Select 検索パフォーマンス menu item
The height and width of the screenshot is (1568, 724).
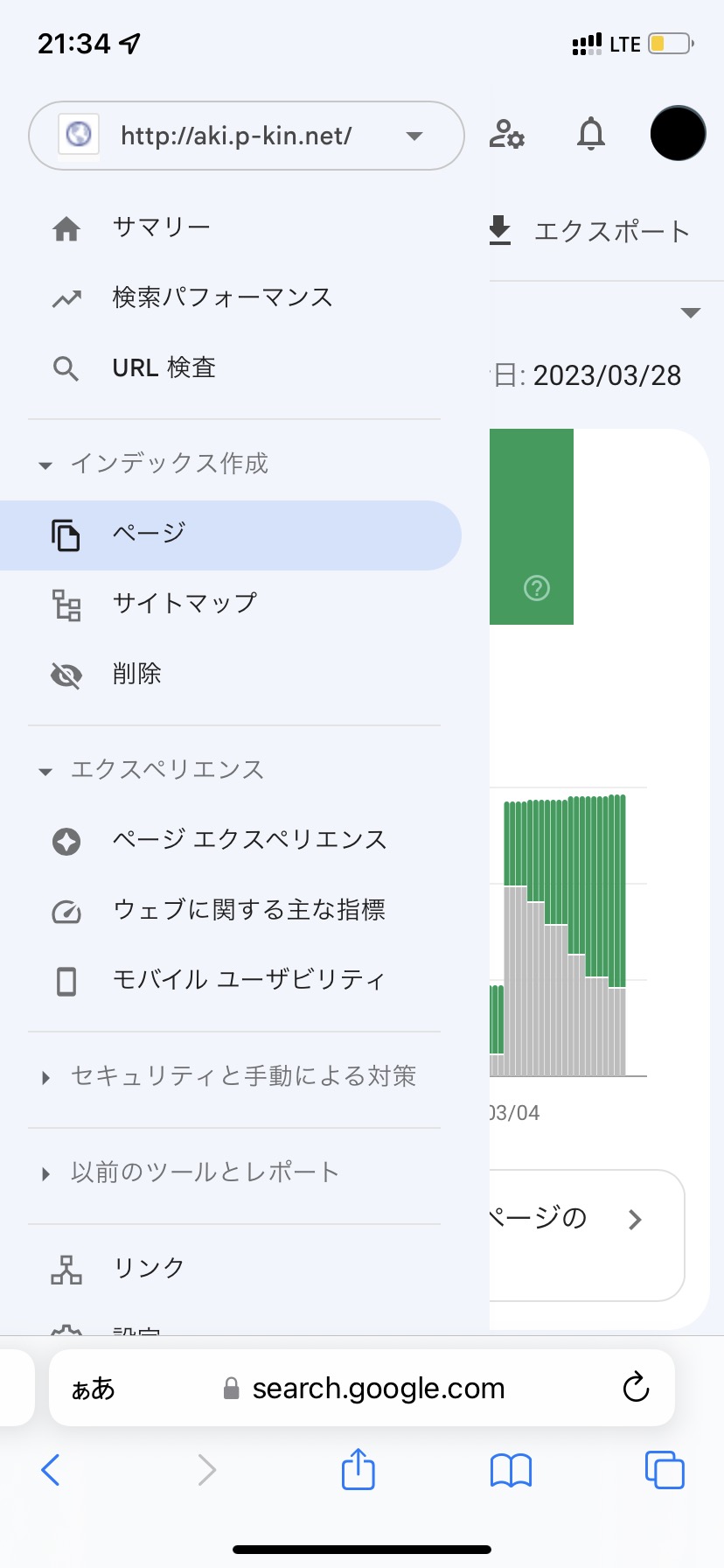222,298
